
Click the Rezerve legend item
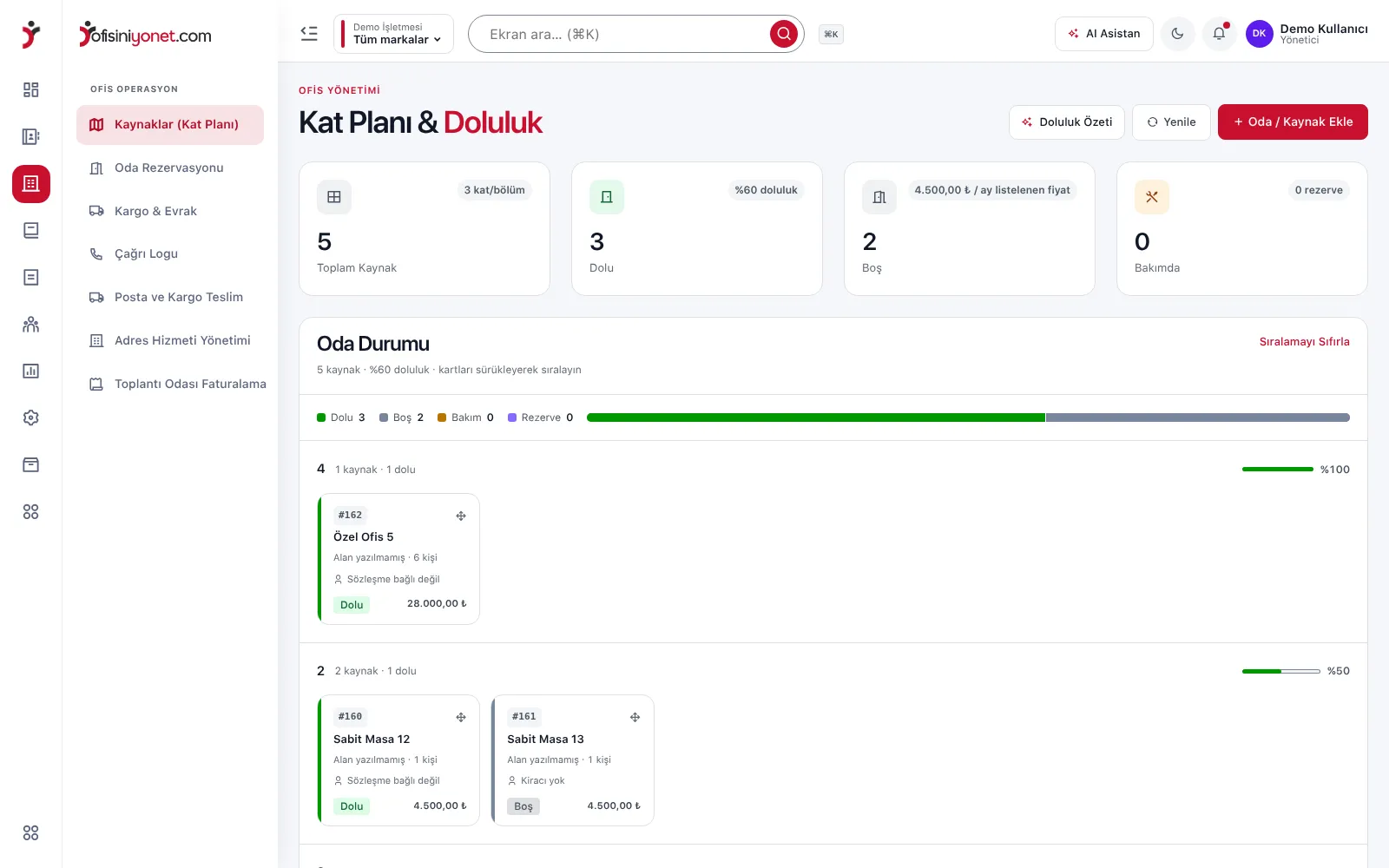click(540, 418)
